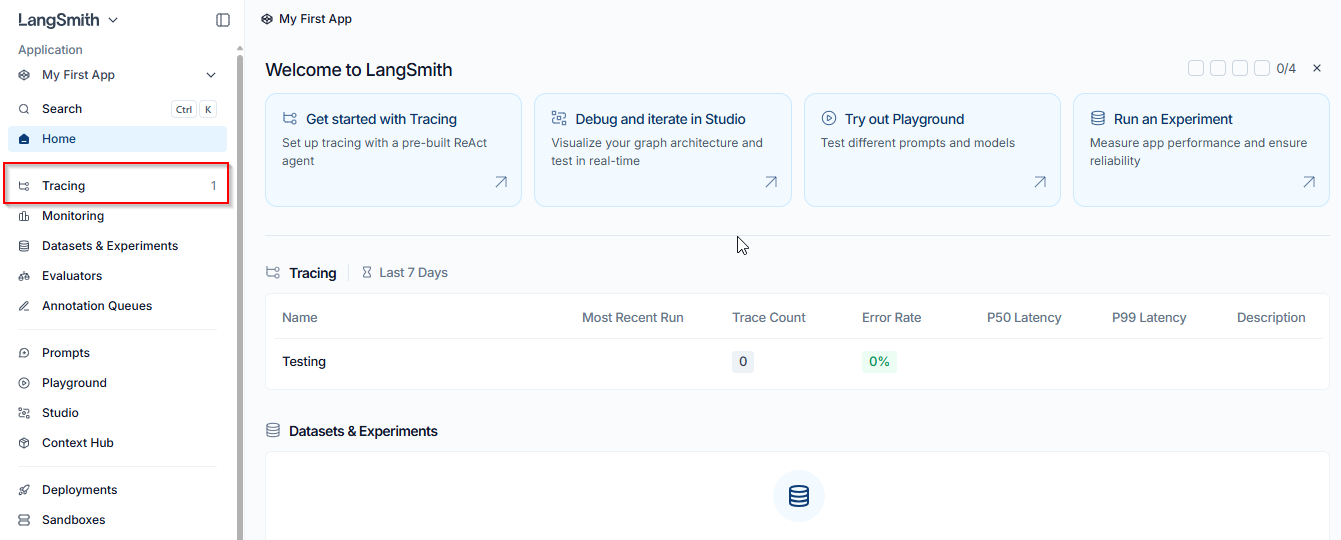Viewport: 1341px width, 540px height.
Task: Expand the My First App application selector
Action: (117, 75)
